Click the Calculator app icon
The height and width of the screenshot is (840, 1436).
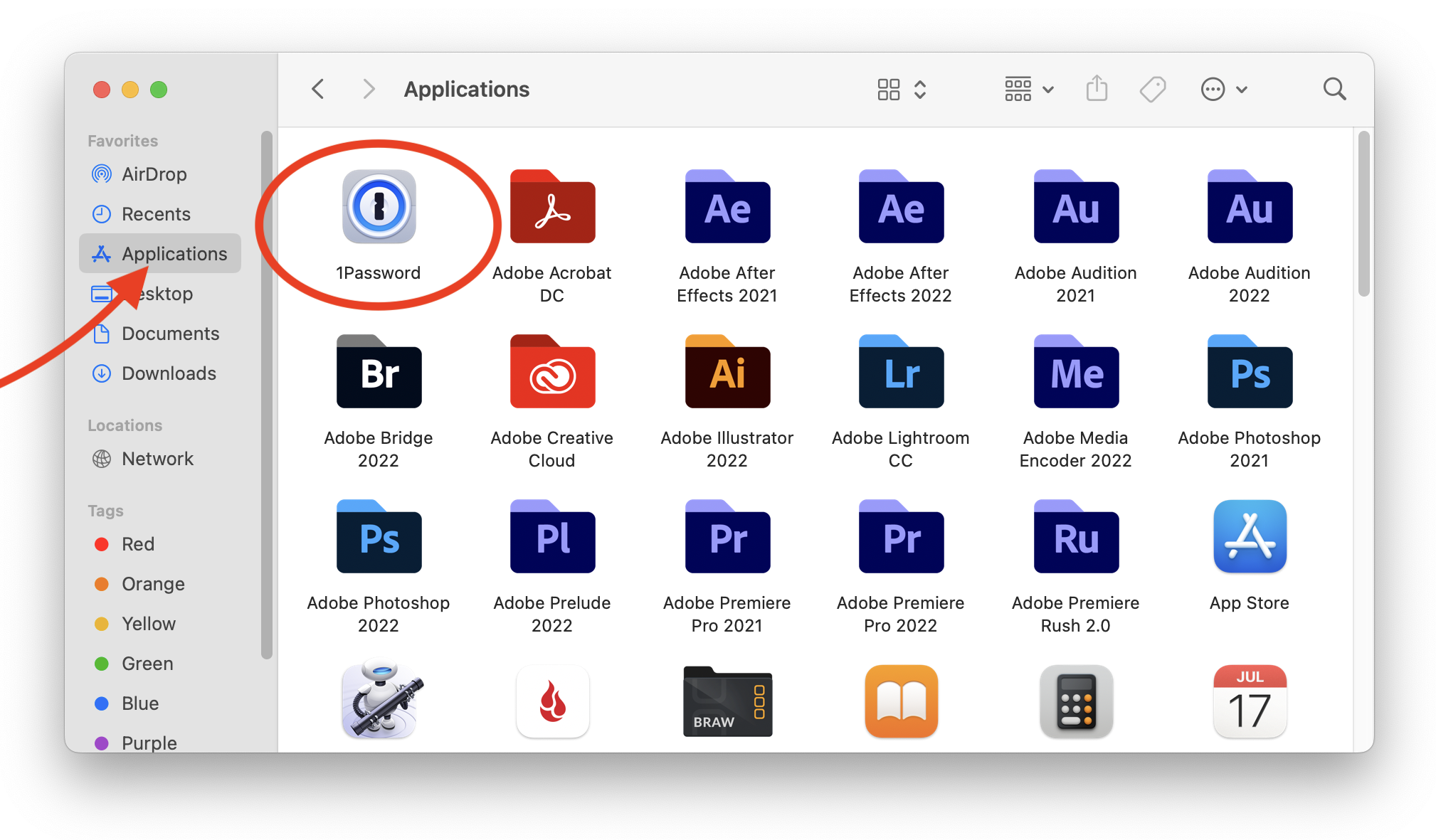pyautogui.click(x=1075, y=702)
